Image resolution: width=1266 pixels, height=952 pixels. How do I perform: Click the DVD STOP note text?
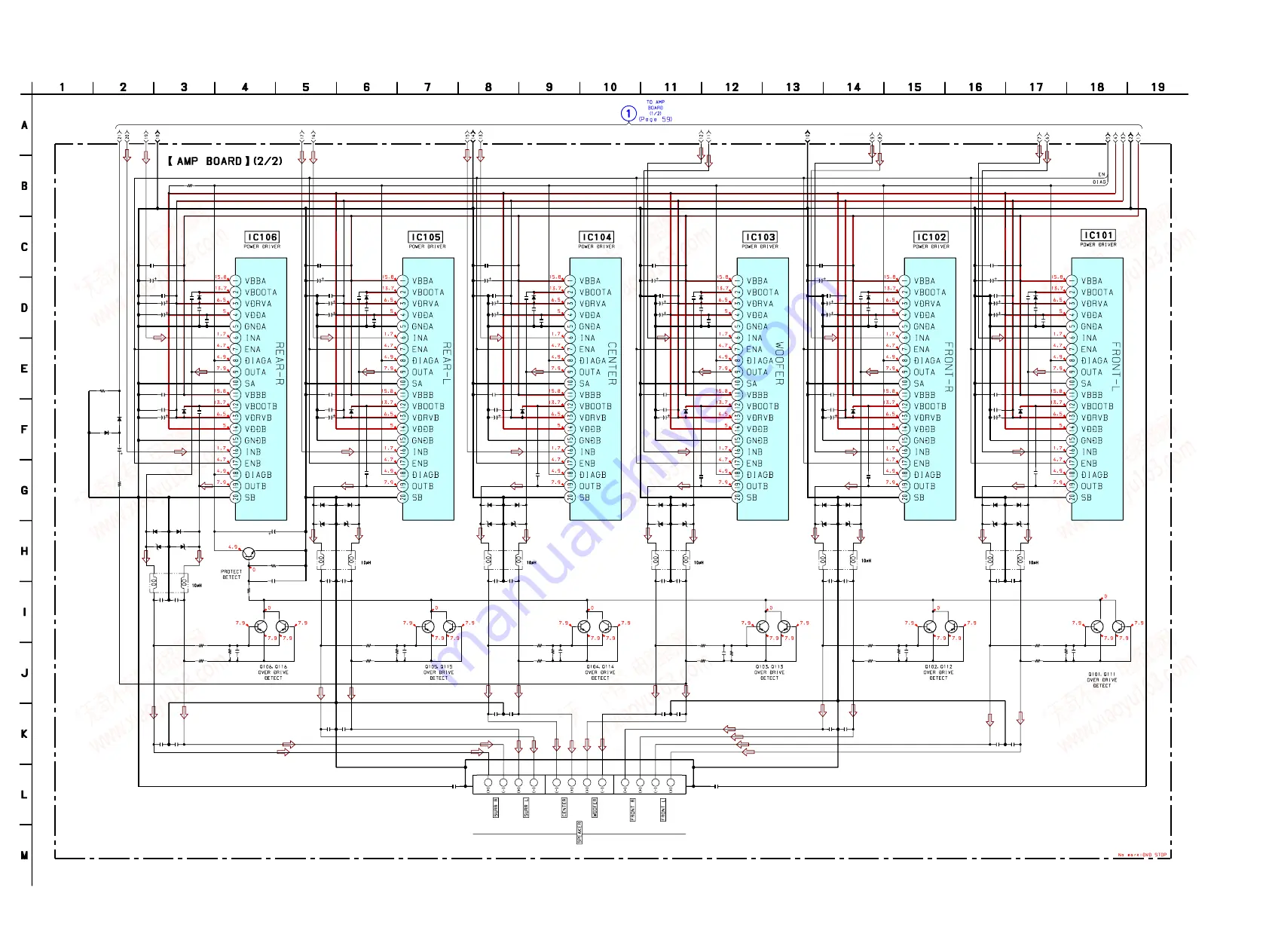tap(1142, 855)
